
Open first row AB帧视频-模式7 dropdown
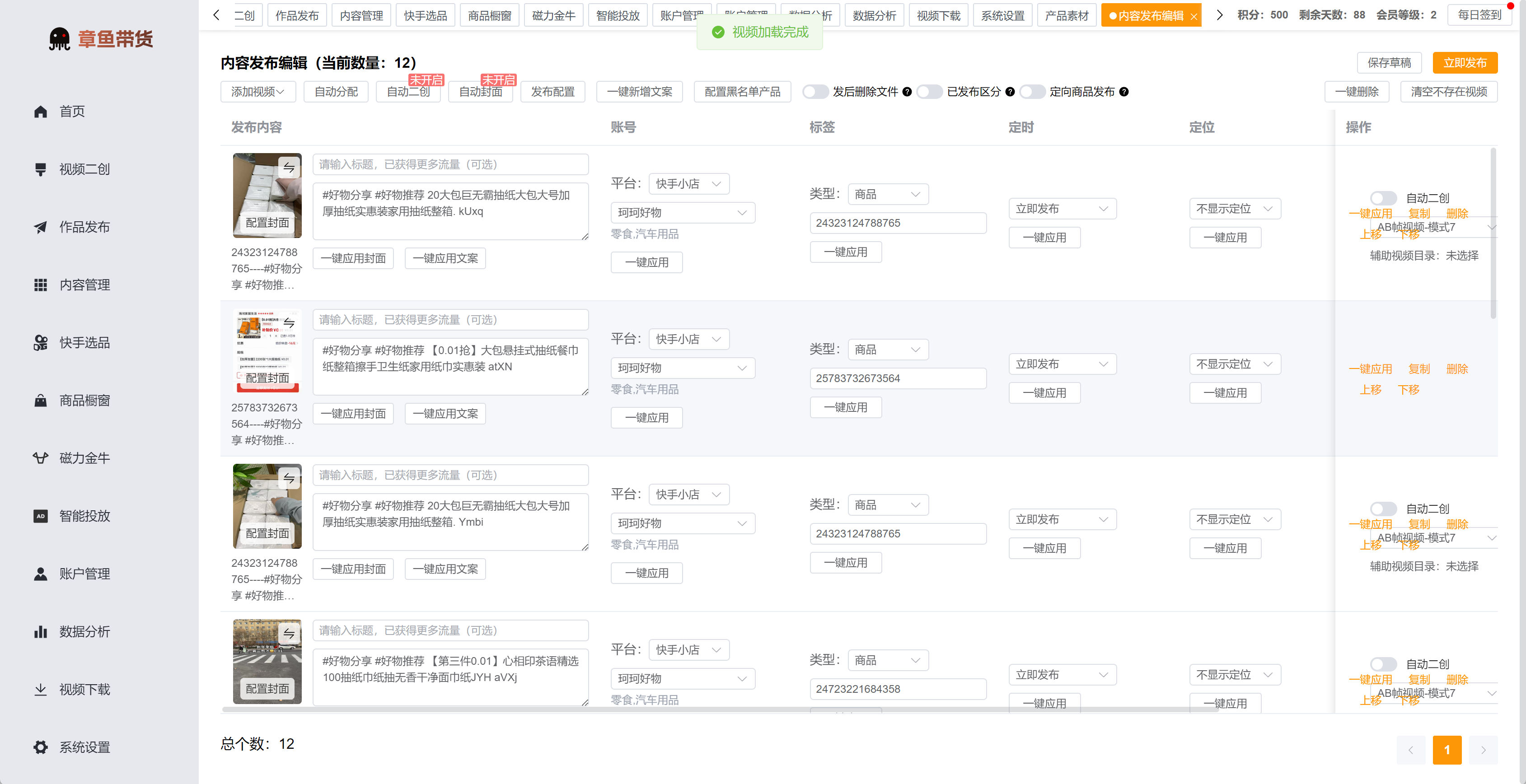point(1435,227)
